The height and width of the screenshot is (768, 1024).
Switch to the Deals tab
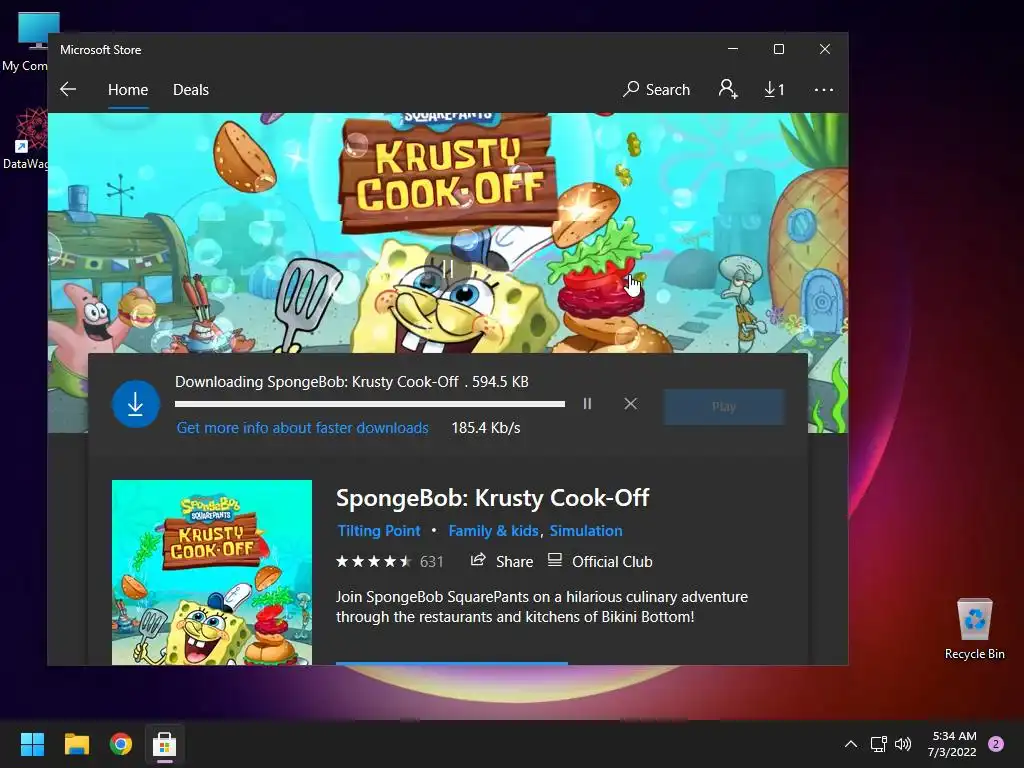(191, 89)
